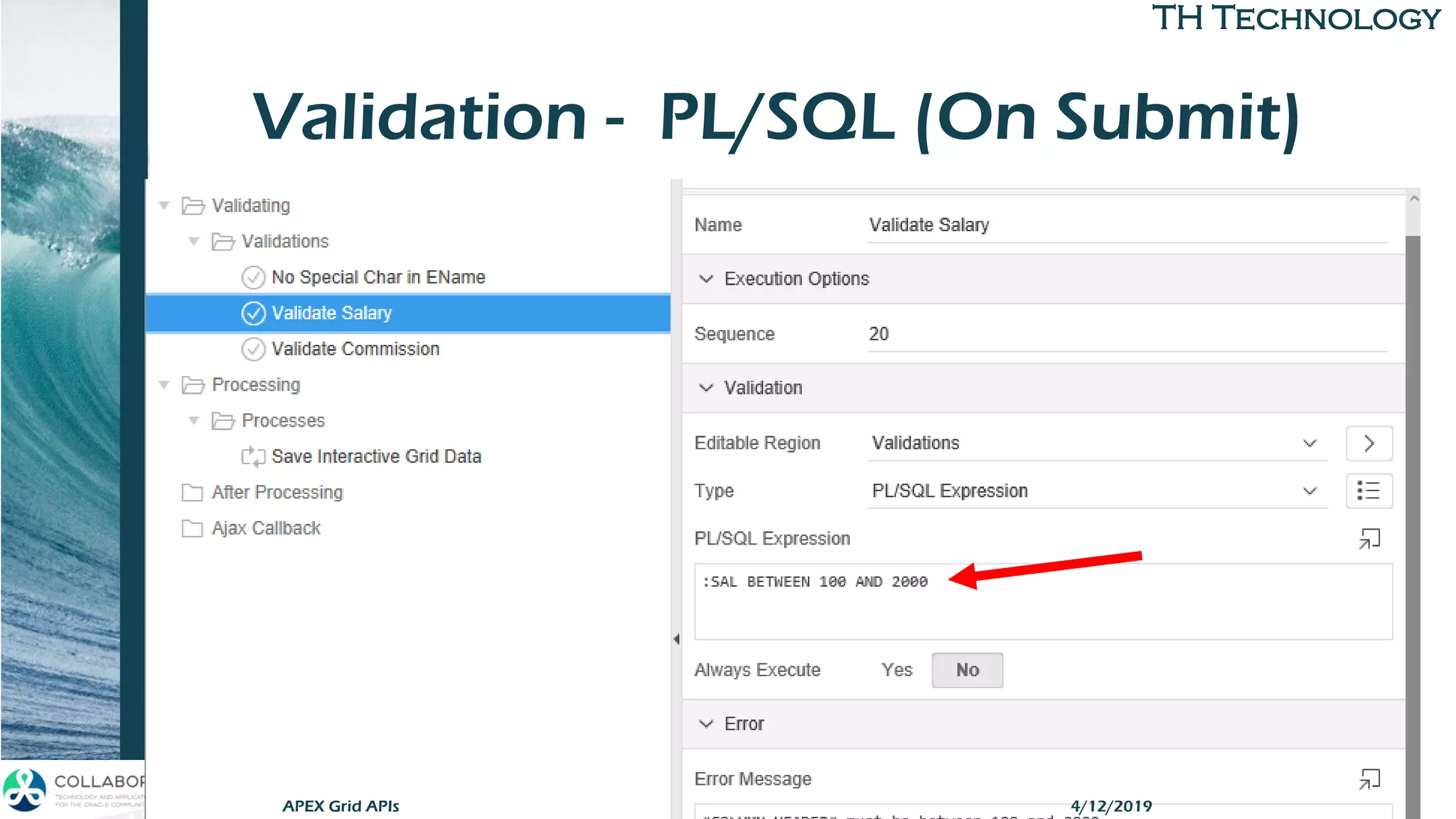Edit the Sequence field value 20
Image resolution: width=1456 pixels, height=819 pixels.
click(x=1127, y=334)
